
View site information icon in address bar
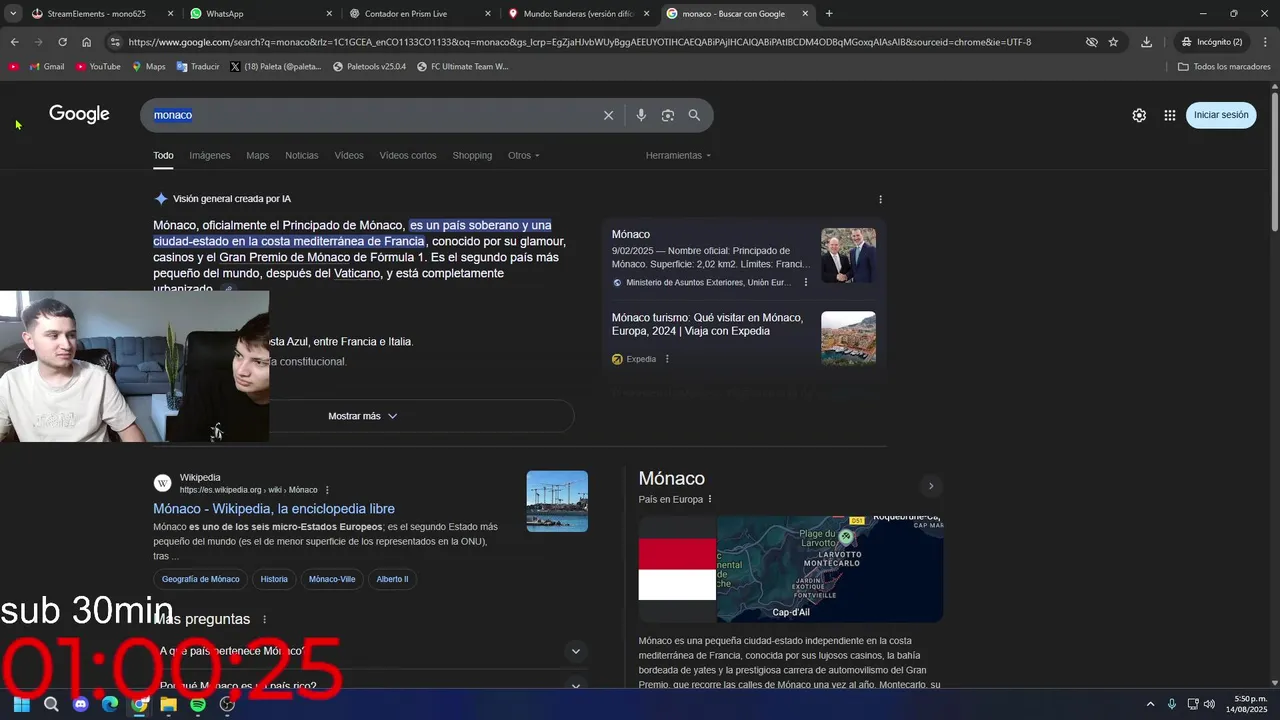pos(115,42)
